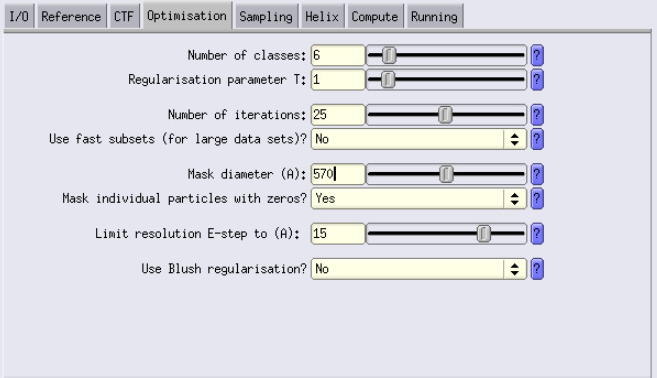Click the Number of iterations slider handle
This screenshot has height=378, width=657.
(x=445, y=115)
